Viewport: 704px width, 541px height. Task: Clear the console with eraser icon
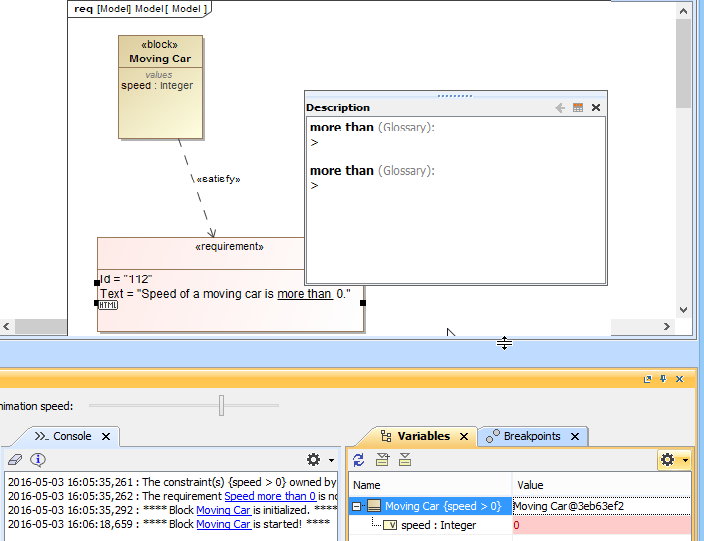pyautogui.click(x=15, y=459)
